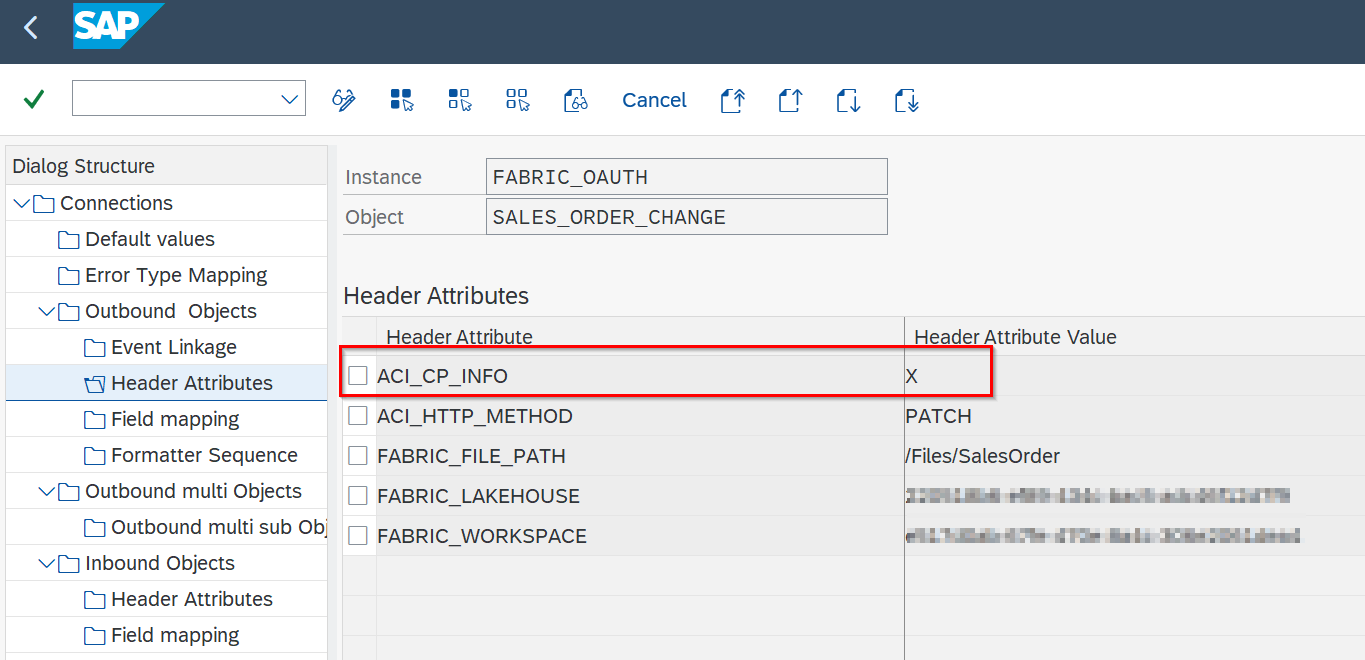Image resolution: width=1365 pixels, height=660 pixels.
Task: Click the Deselect All toolbar icon
Action: pyautogui.click(x=518, y=99)
